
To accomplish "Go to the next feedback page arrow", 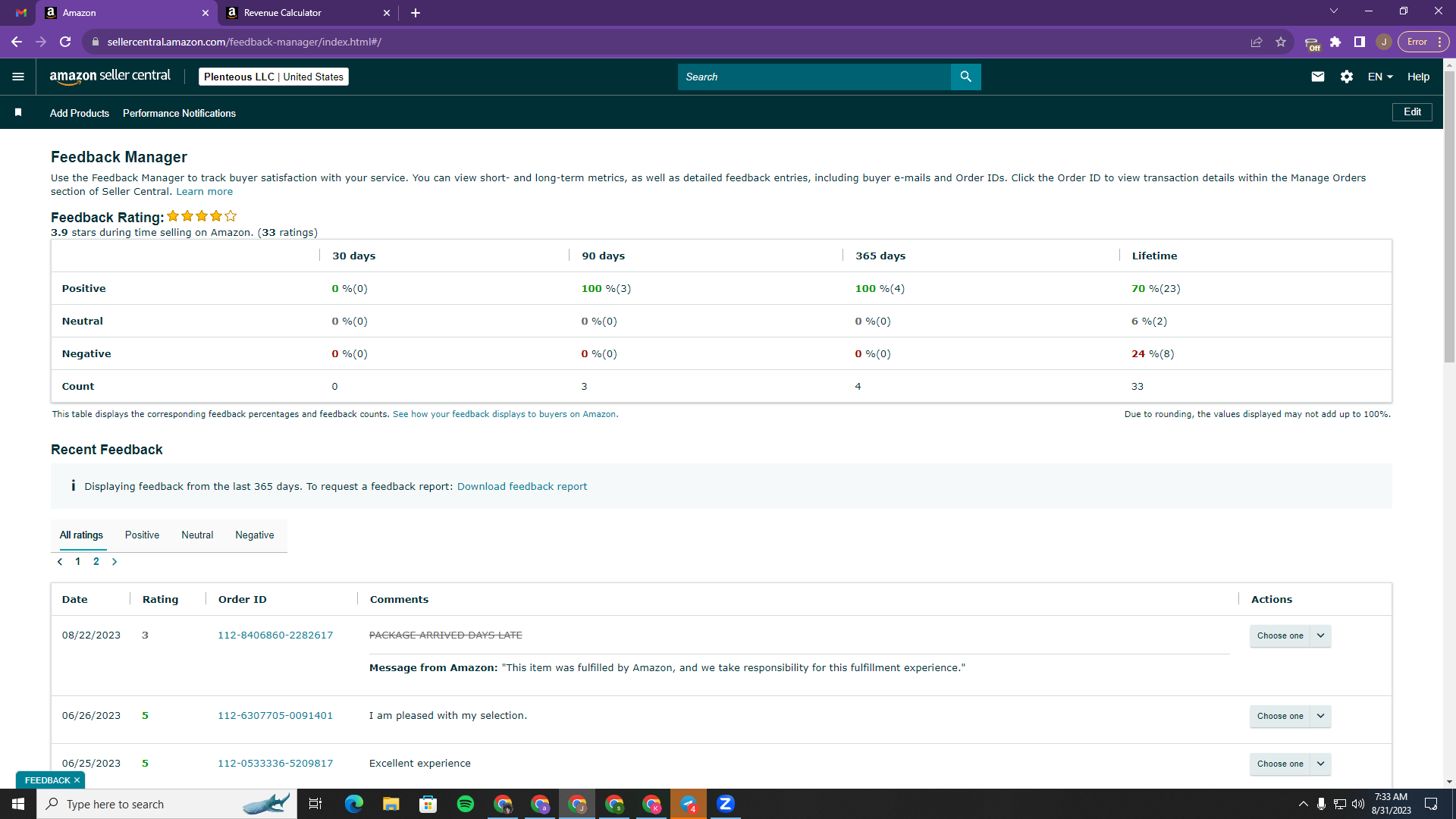I will [115, 562].
